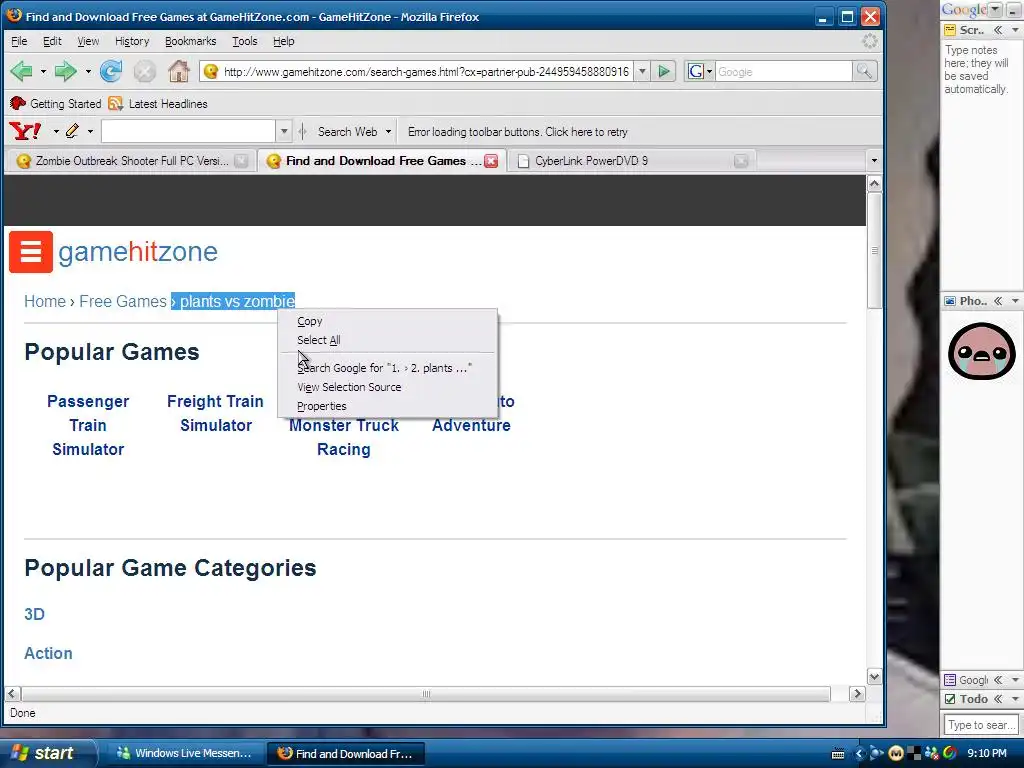Click the keyboard icon in system tray
Image resolution: width=1024 pixels, height=768 pixels.
point(839,754)
